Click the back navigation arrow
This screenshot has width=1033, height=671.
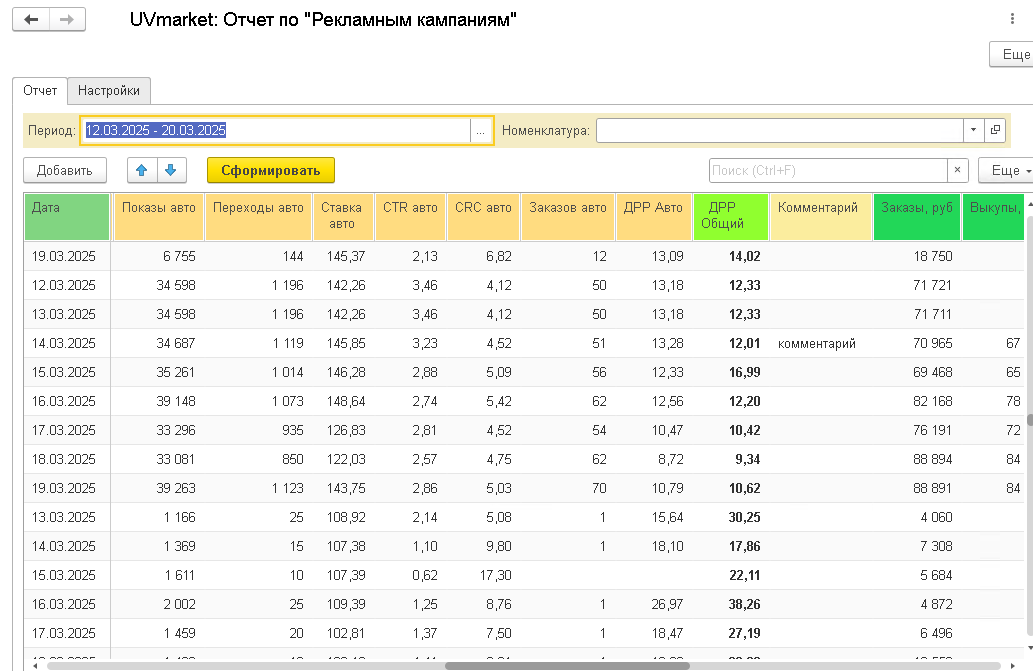[x=31, y=20]
